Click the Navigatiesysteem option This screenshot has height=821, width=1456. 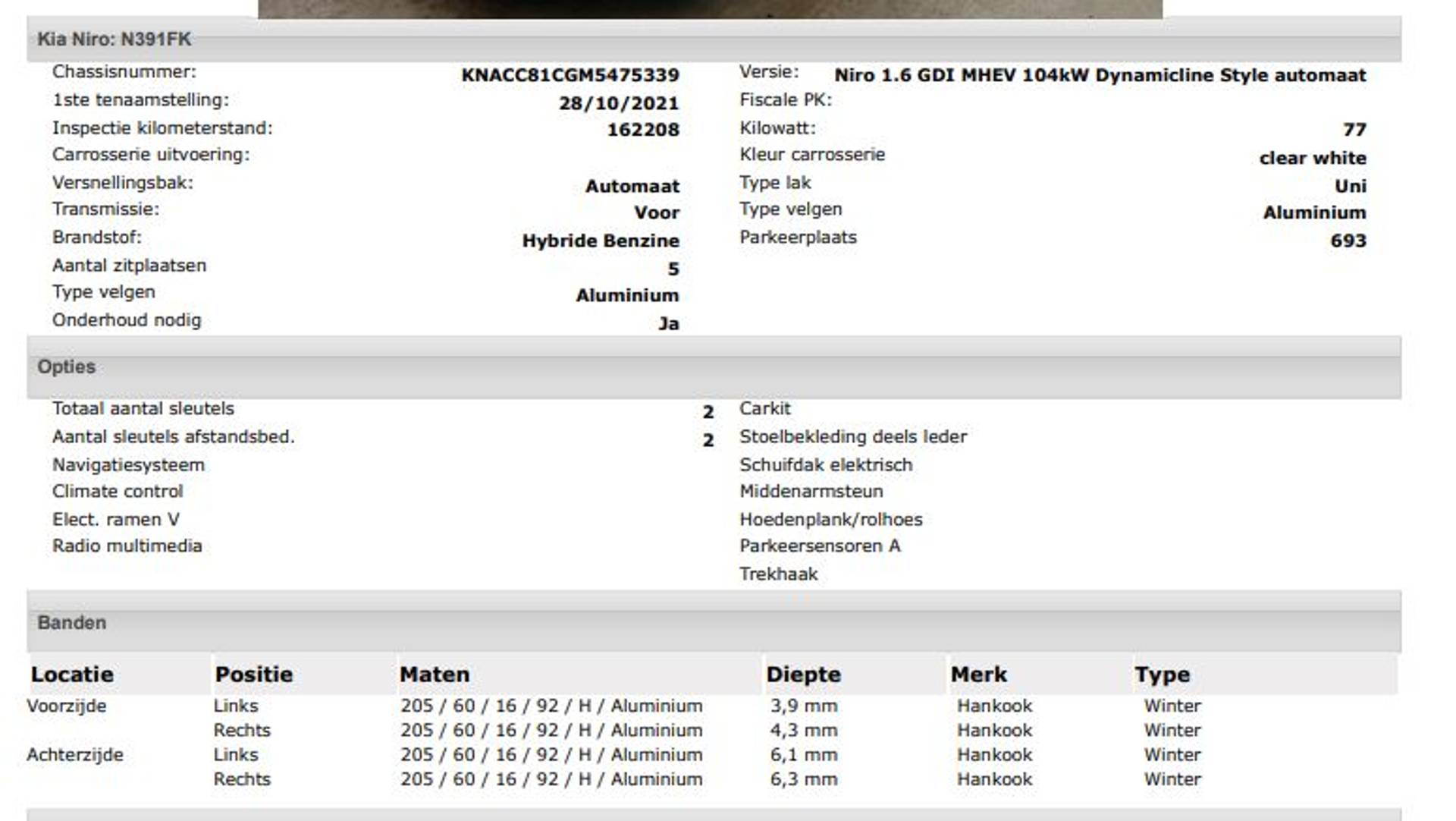point(128,465)
